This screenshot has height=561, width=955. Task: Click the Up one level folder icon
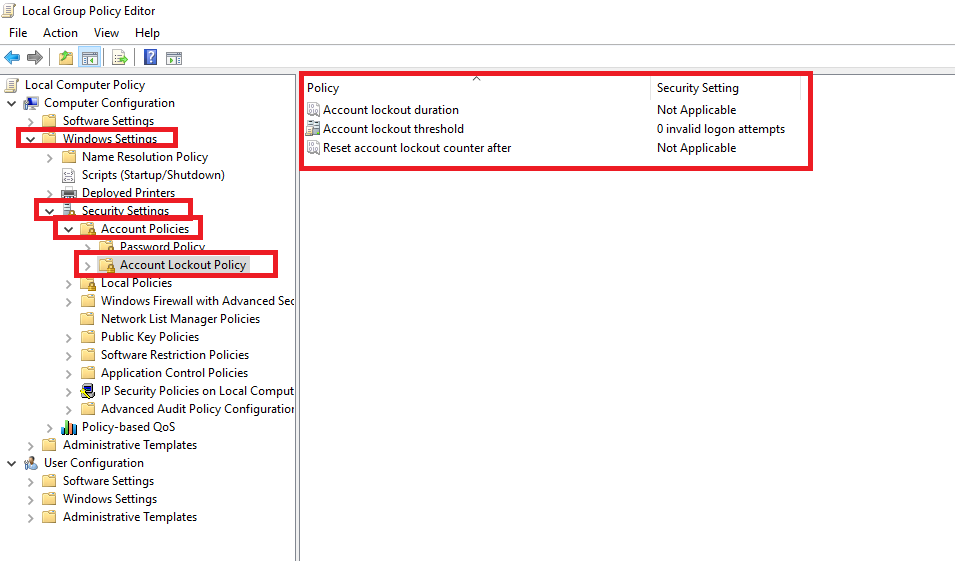[66, 58]
